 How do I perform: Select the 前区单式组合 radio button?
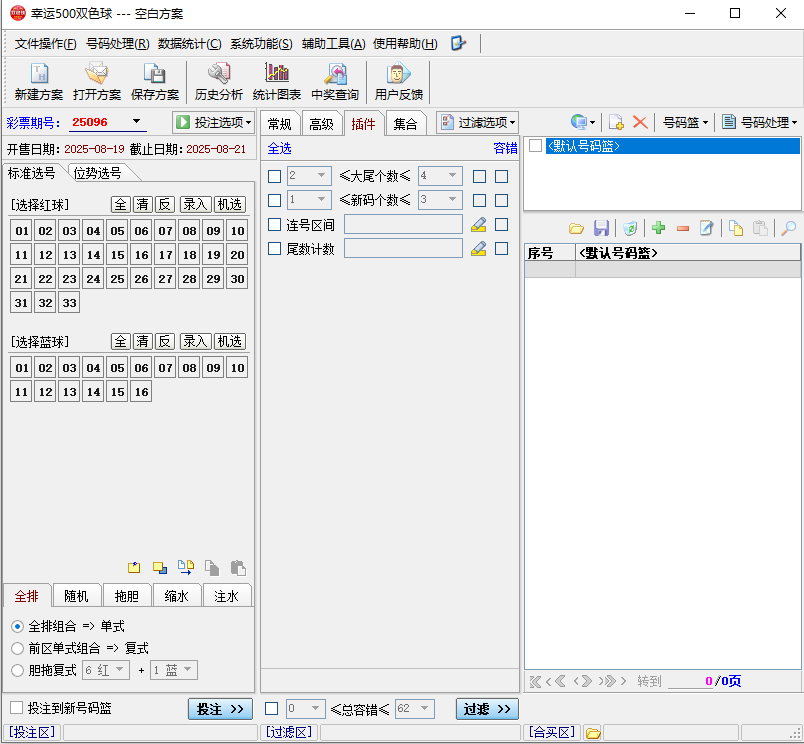tap(17, 648)
